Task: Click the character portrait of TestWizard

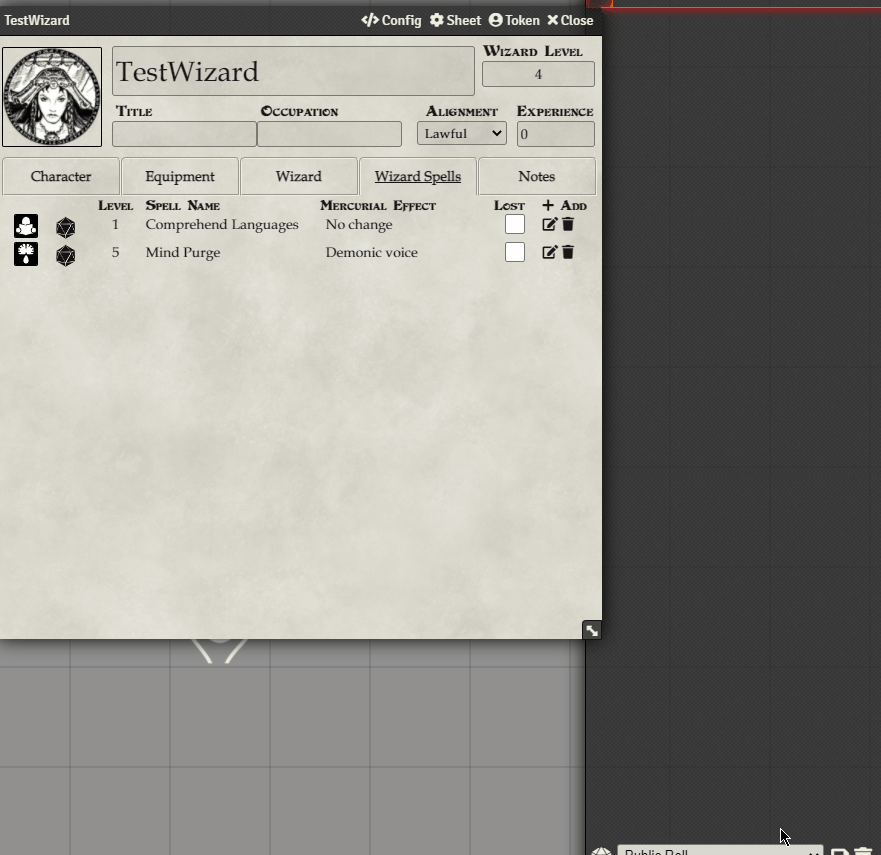Action: pos(52,95)
